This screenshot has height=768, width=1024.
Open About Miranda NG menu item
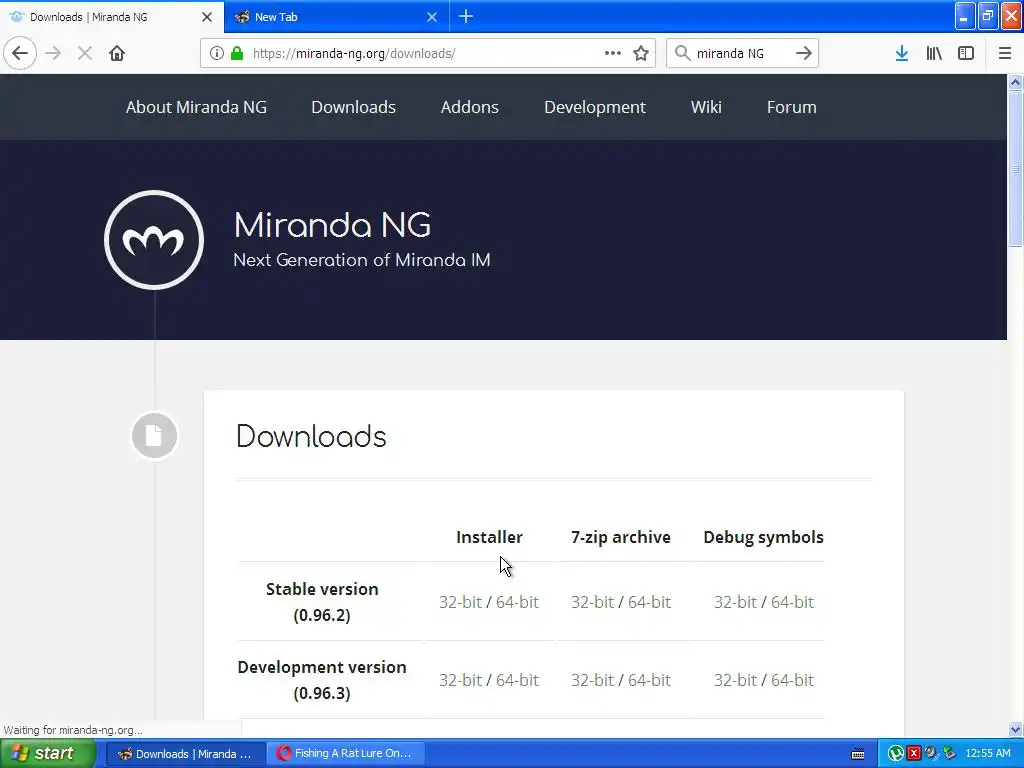(x=197, y=107)
